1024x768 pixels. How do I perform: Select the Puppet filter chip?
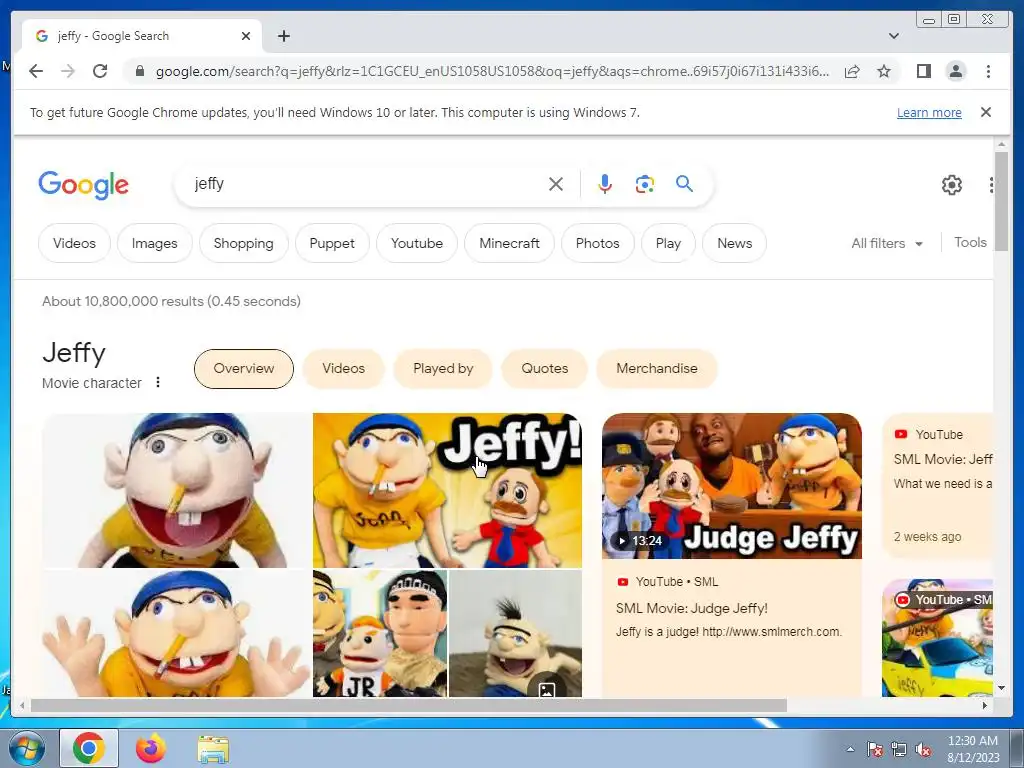click(332, 243)
